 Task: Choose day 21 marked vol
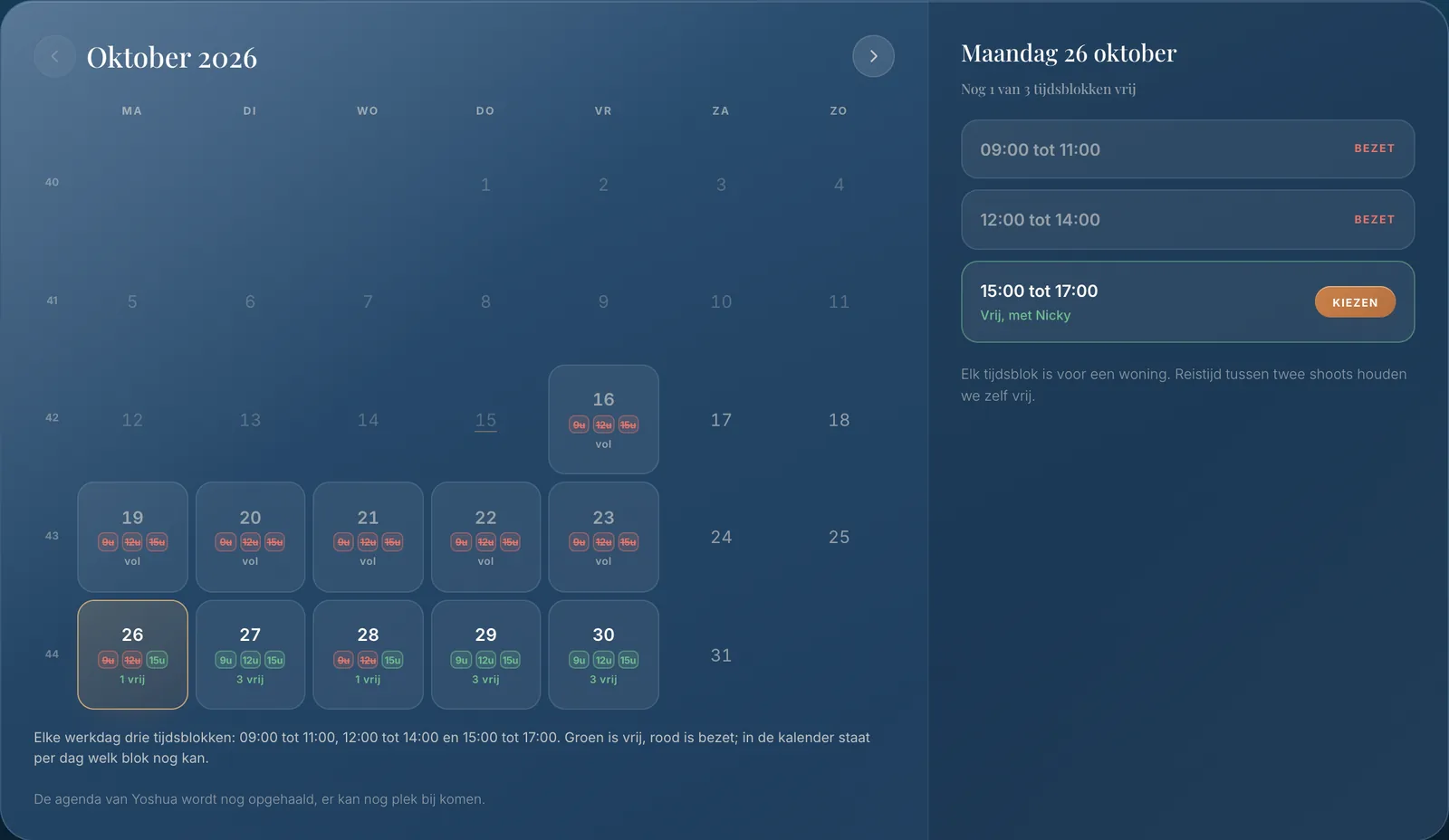point(368,537)
